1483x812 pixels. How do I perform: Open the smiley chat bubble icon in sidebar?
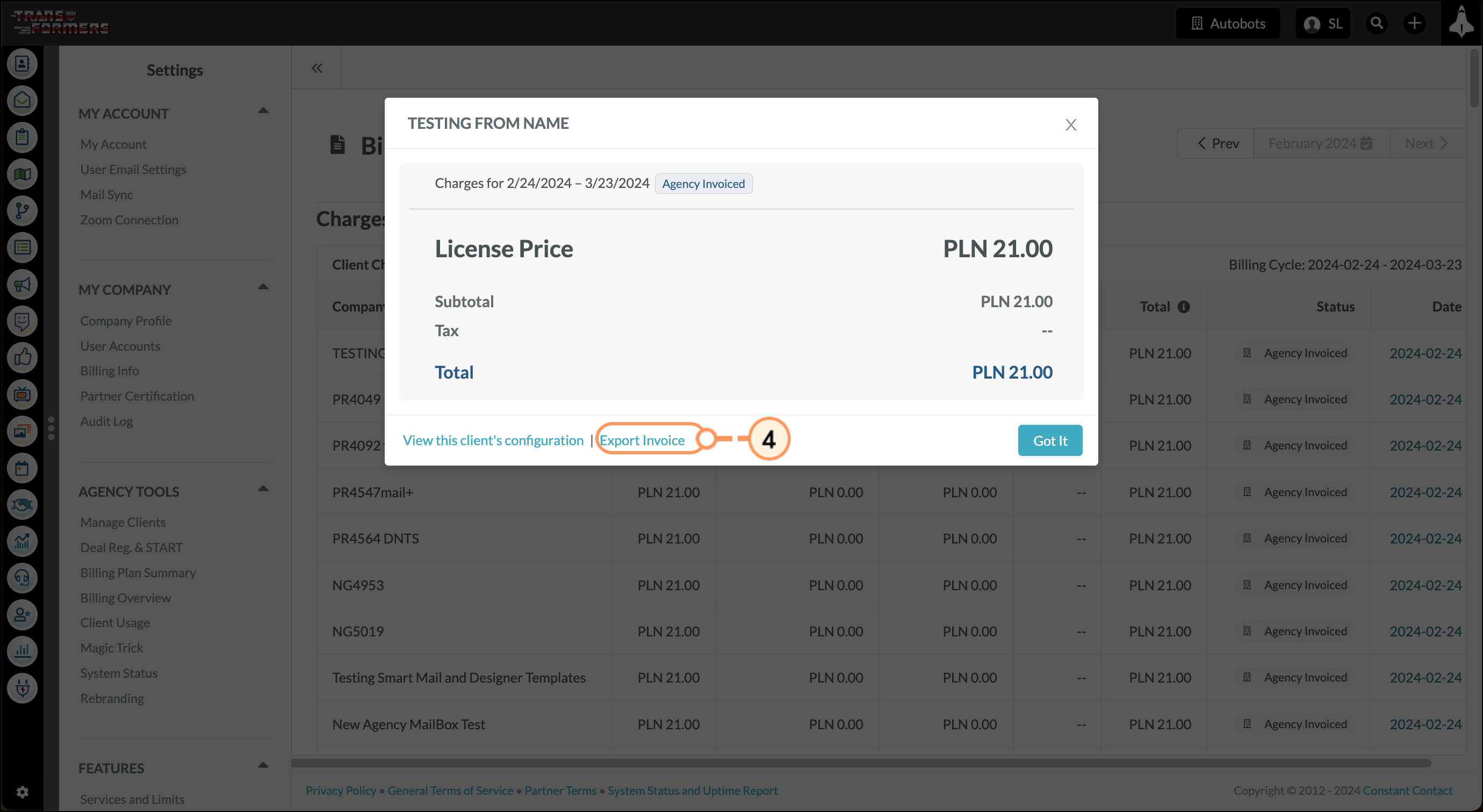[x=22, y=321]
